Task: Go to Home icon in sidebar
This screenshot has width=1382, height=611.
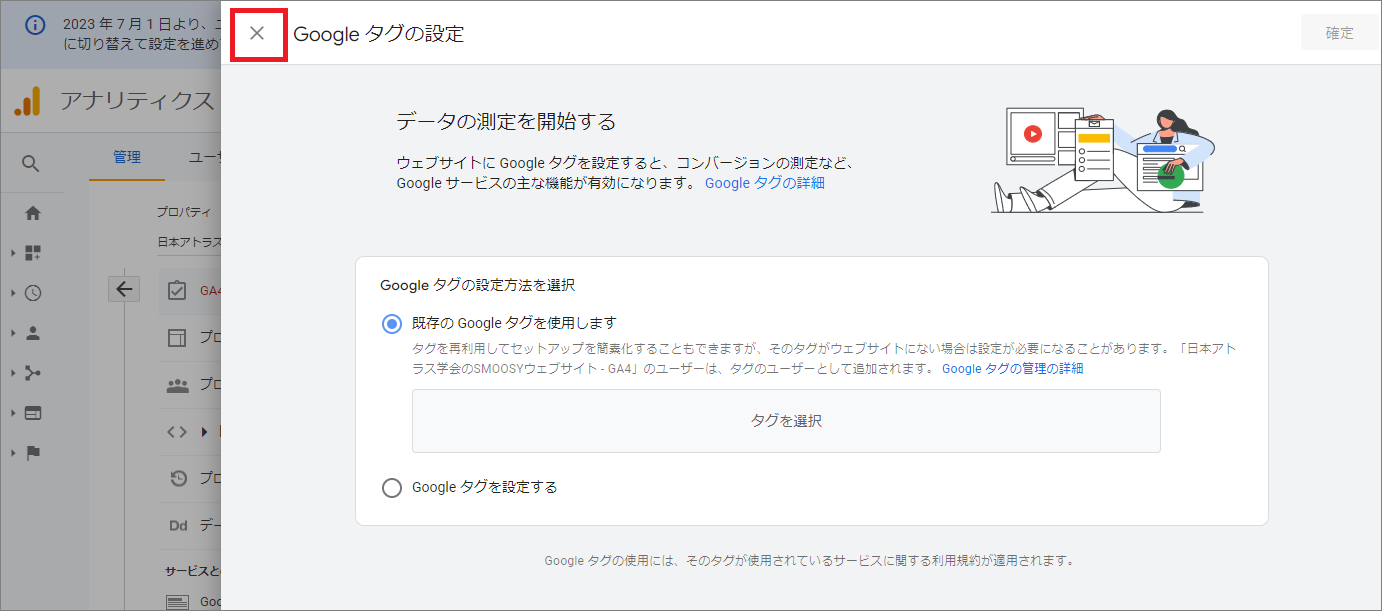Action: click(33, 213)
